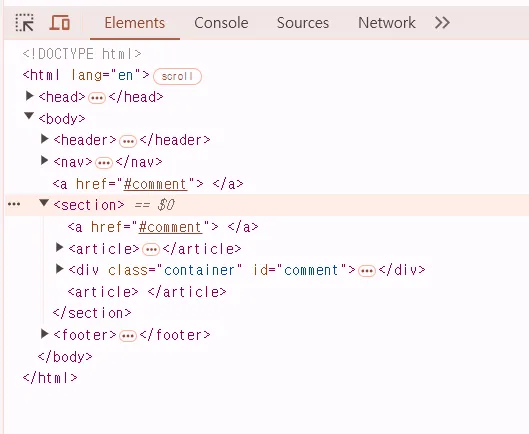Collapse the section element arrow
Screen dimensions: 529x434
pyautogui.click(x=44, y=202)
